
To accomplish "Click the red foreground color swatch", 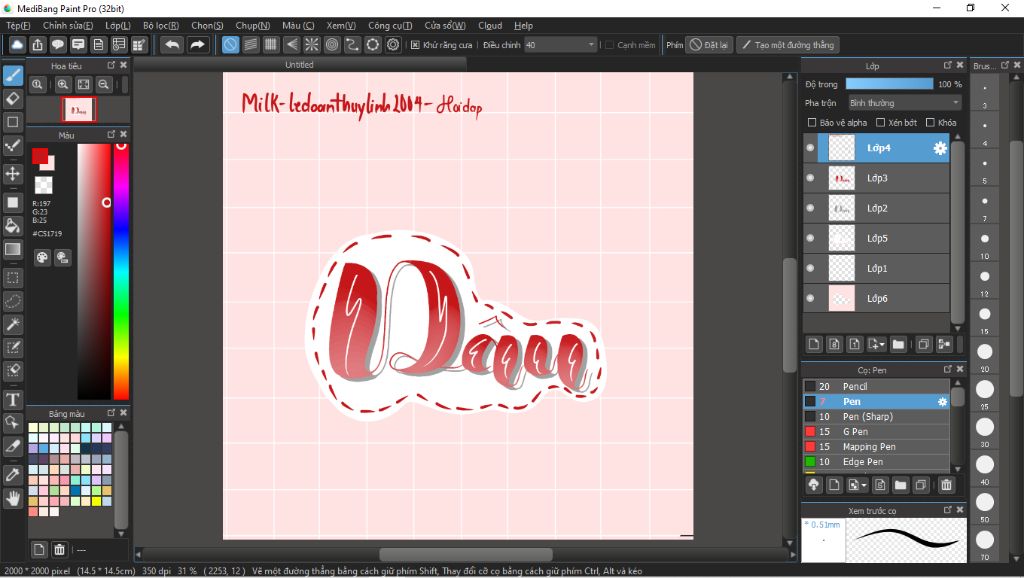I will click(x=39, y=156).
